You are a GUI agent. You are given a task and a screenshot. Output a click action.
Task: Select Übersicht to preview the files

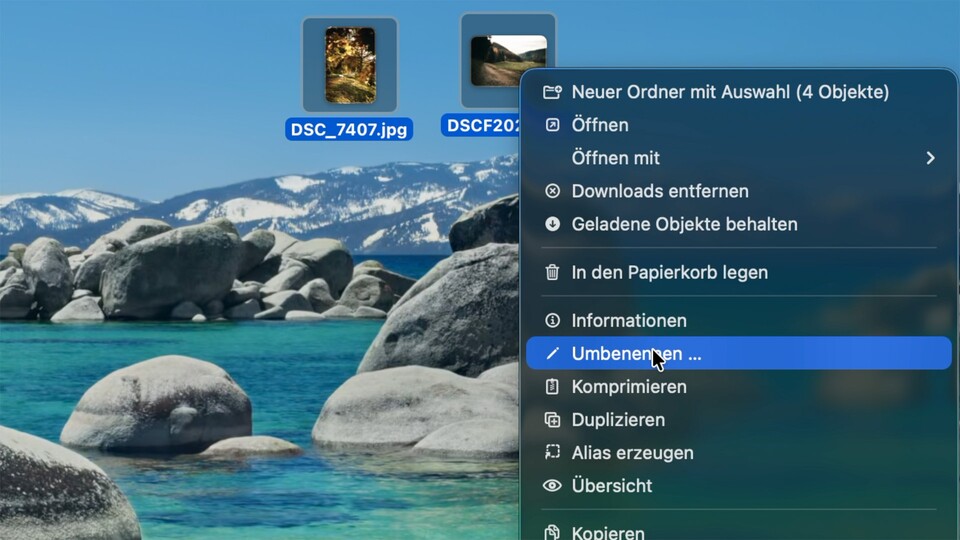[x=611, y=486]
